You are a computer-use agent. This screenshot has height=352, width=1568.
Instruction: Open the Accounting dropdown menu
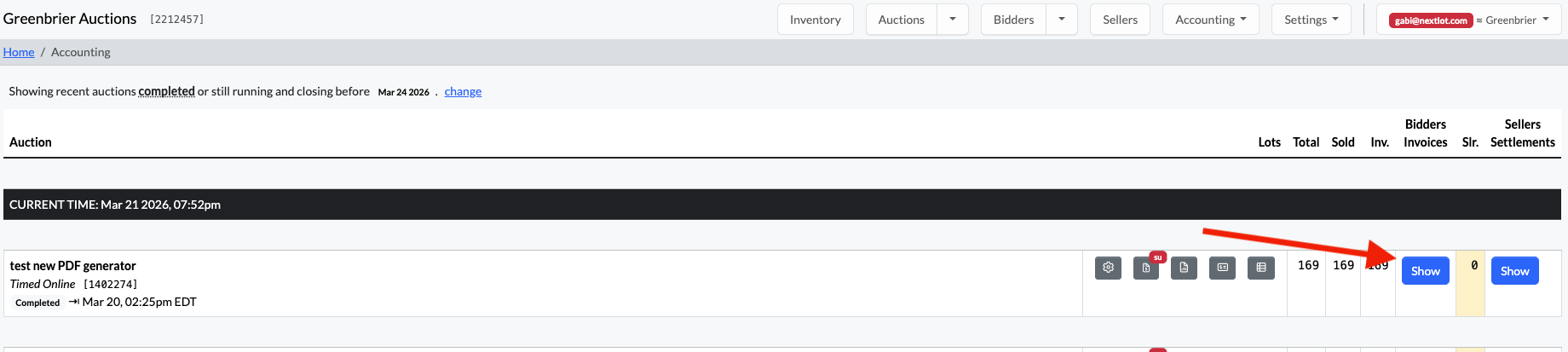[x=1211, y=20]
